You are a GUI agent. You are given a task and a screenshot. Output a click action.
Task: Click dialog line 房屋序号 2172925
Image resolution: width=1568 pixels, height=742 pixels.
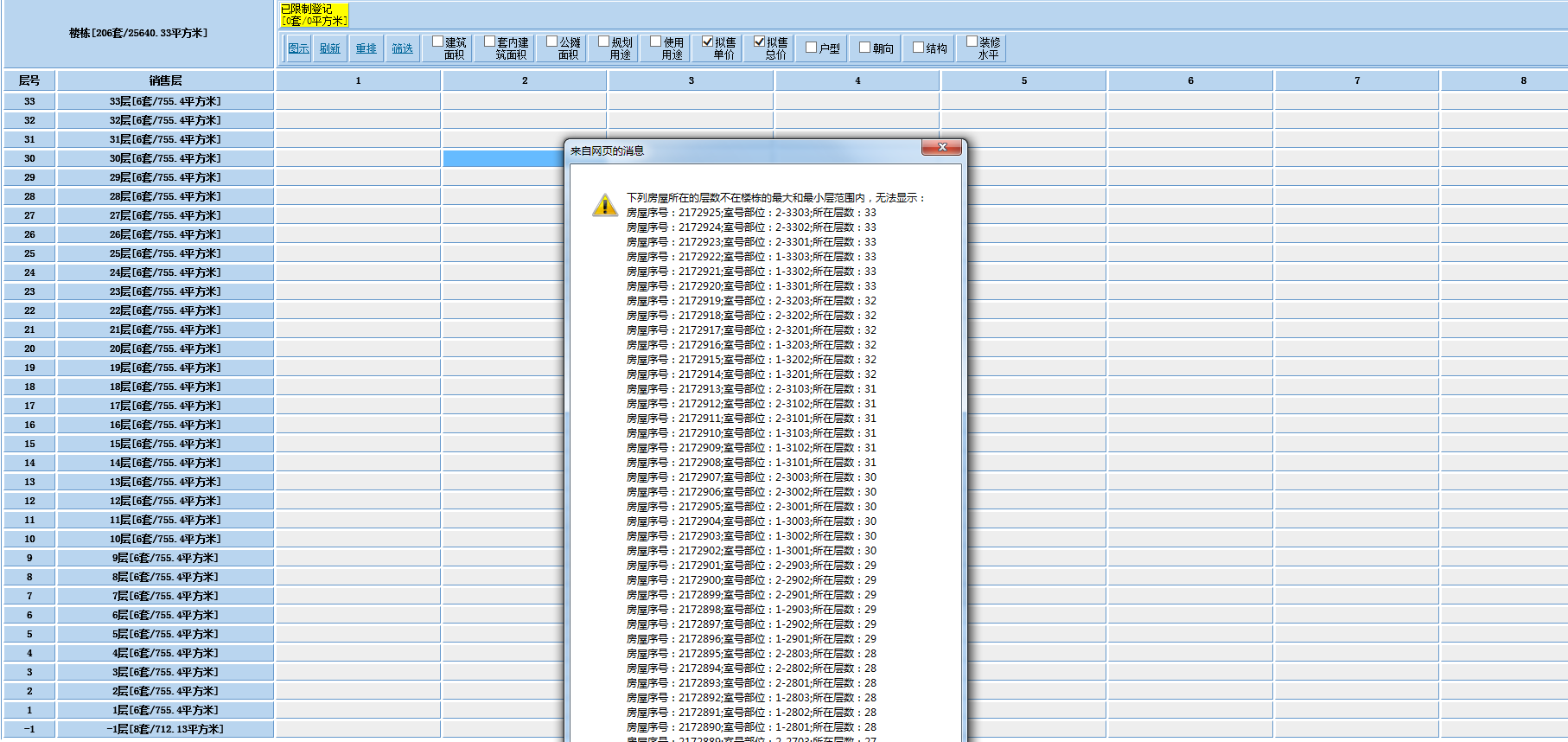click(751, 213)
